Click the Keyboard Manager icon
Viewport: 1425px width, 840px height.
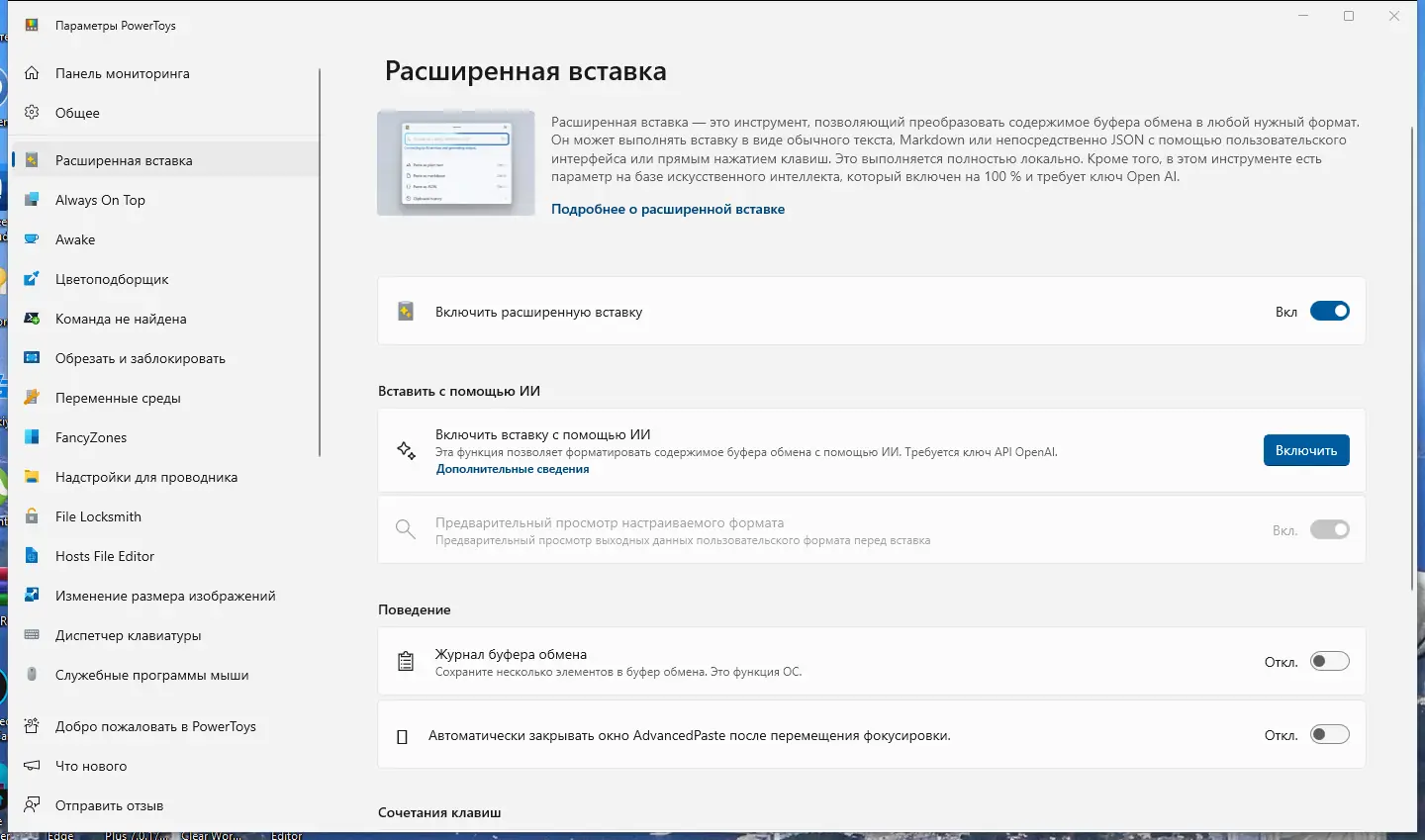(32, 635)
